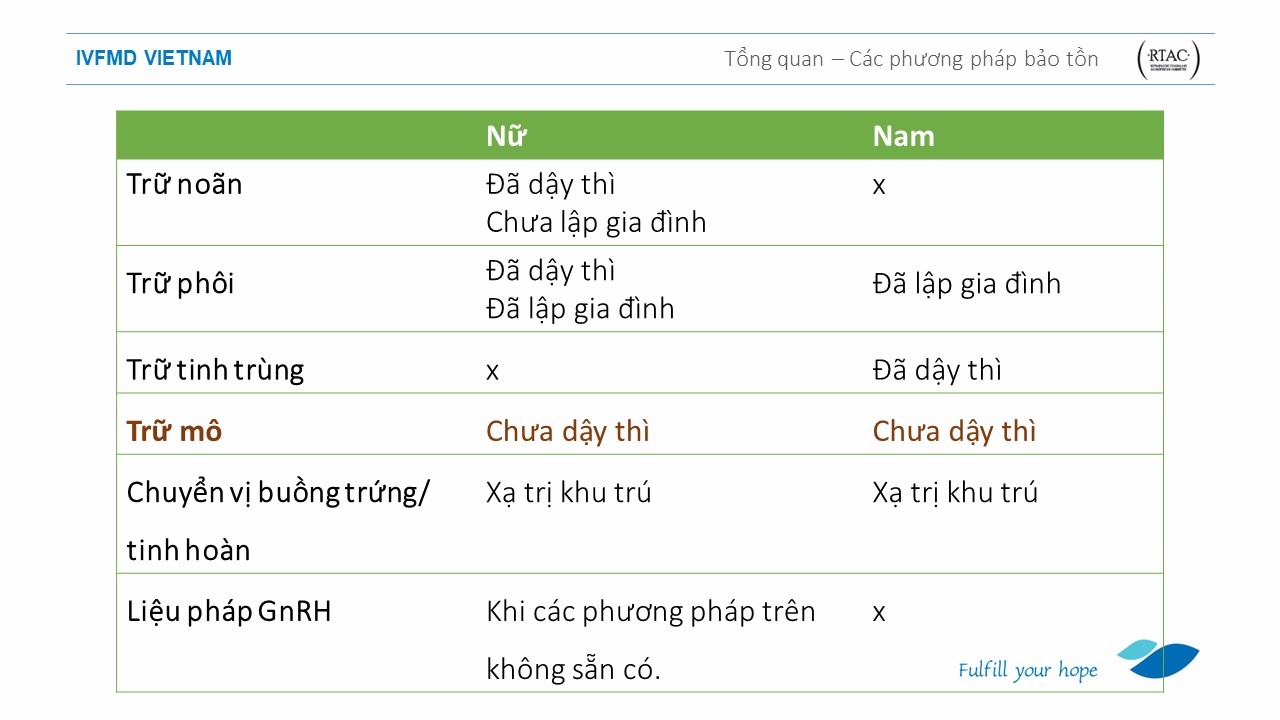
Task: Click 'Chưa dậy thì' in the Nữ column
Action: click(x=567, y=431)
